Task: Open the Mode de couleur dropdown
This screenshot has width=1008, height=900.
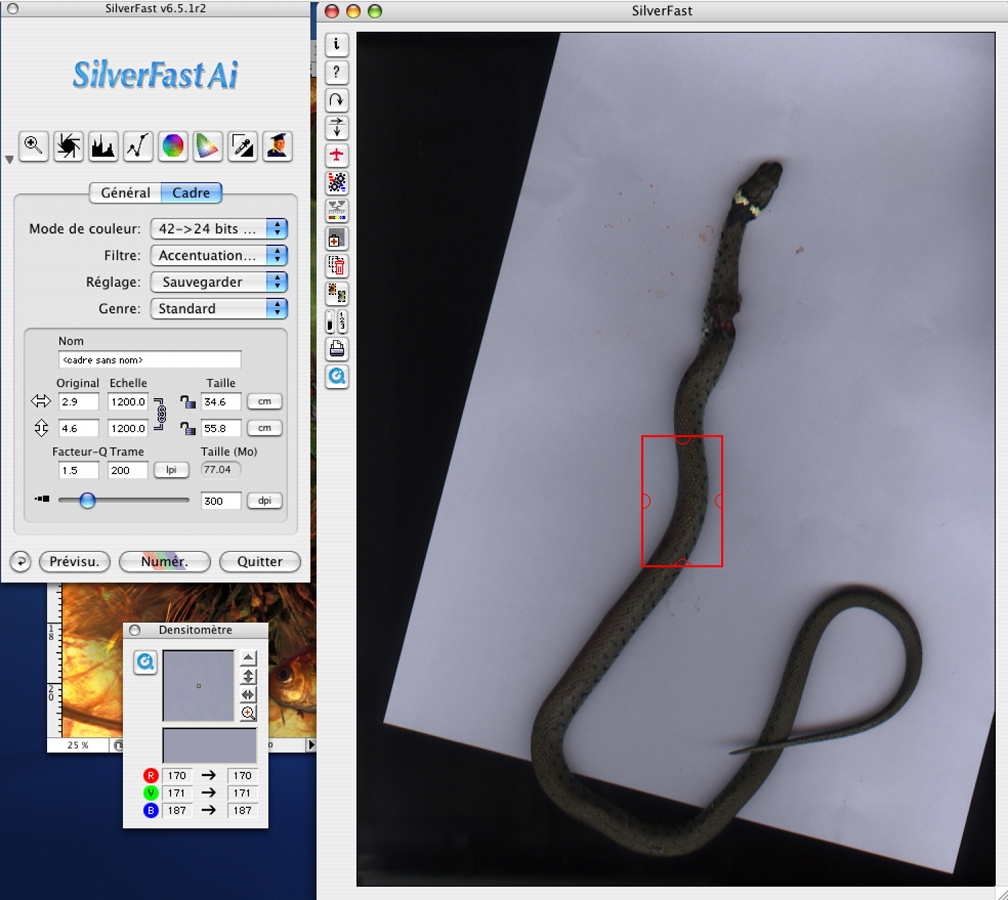Action: (x=218, y=229)
